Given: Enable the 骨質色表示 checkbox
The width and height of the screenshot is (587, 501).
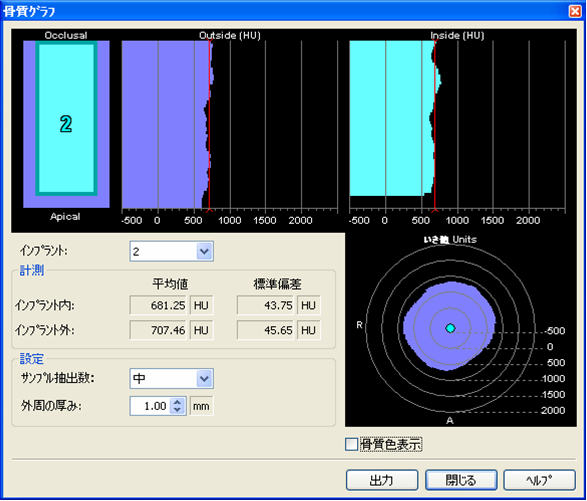Looking at the screenshot, I should pos(351,444).
